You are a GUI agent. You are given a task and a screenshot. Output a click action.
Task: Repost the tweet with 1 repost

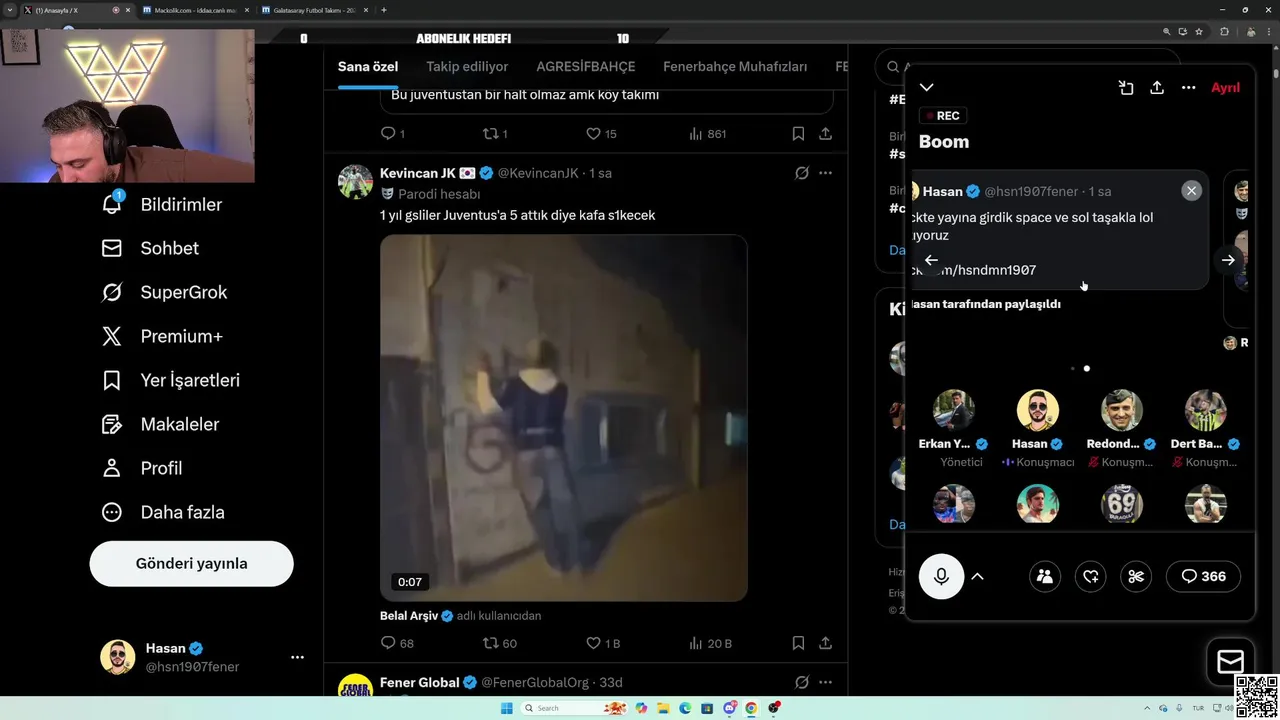pos(495,133)
